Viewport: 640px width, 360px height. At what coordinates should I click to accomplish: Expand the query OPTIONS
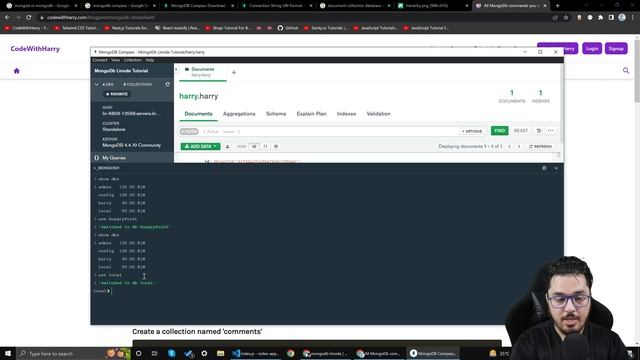click(x=472, y=131)
